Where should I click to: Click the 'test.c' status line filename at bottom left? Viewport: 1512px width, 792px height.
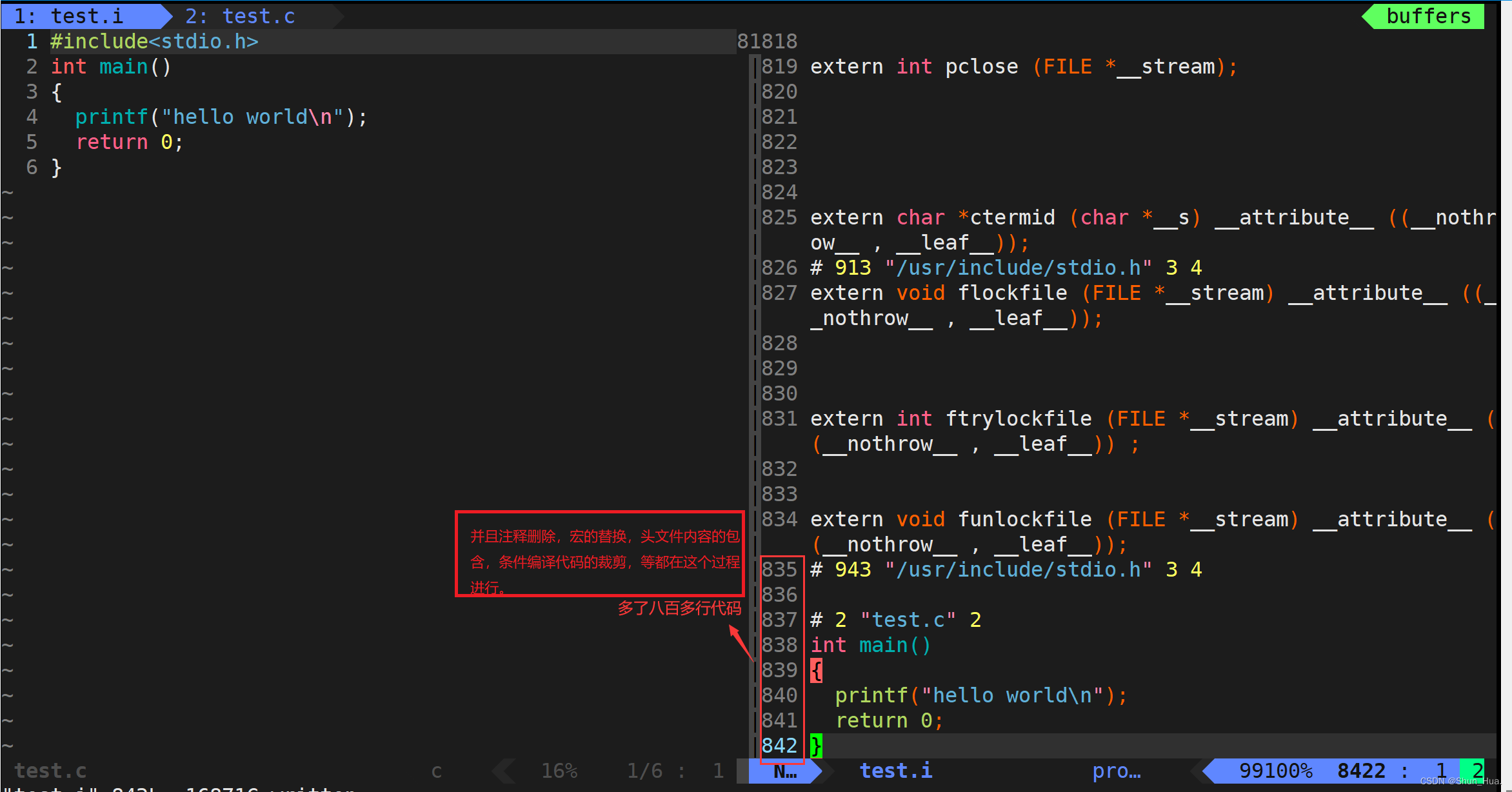point(50,771)
